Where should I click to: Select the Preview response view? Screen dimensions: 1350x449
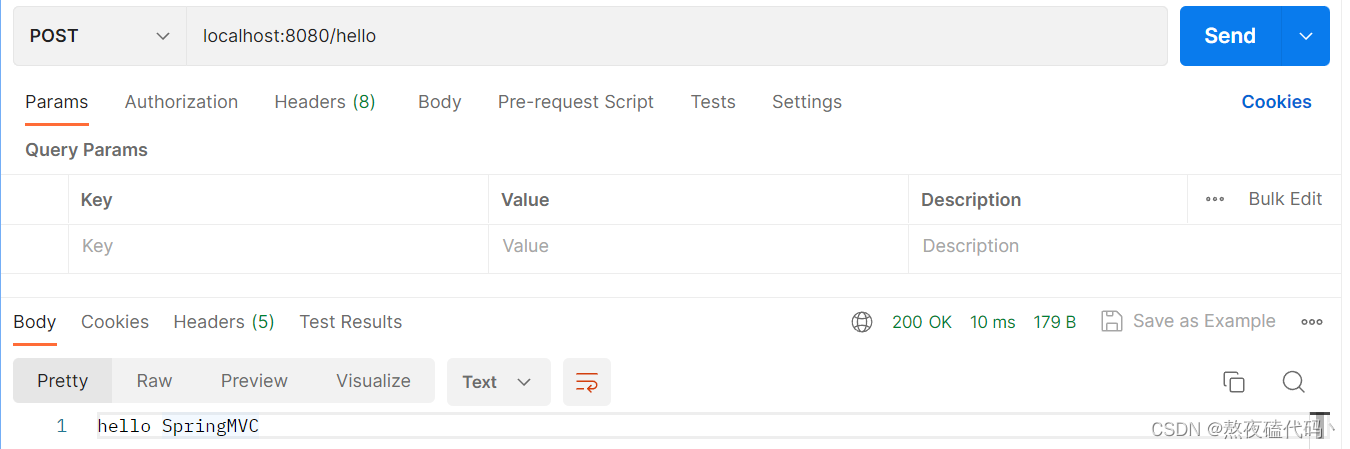pos(254,381)
